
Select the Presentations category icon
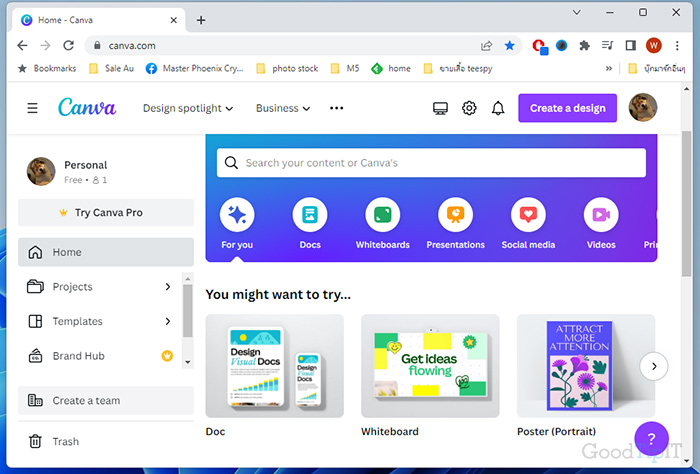coord(455,215)
